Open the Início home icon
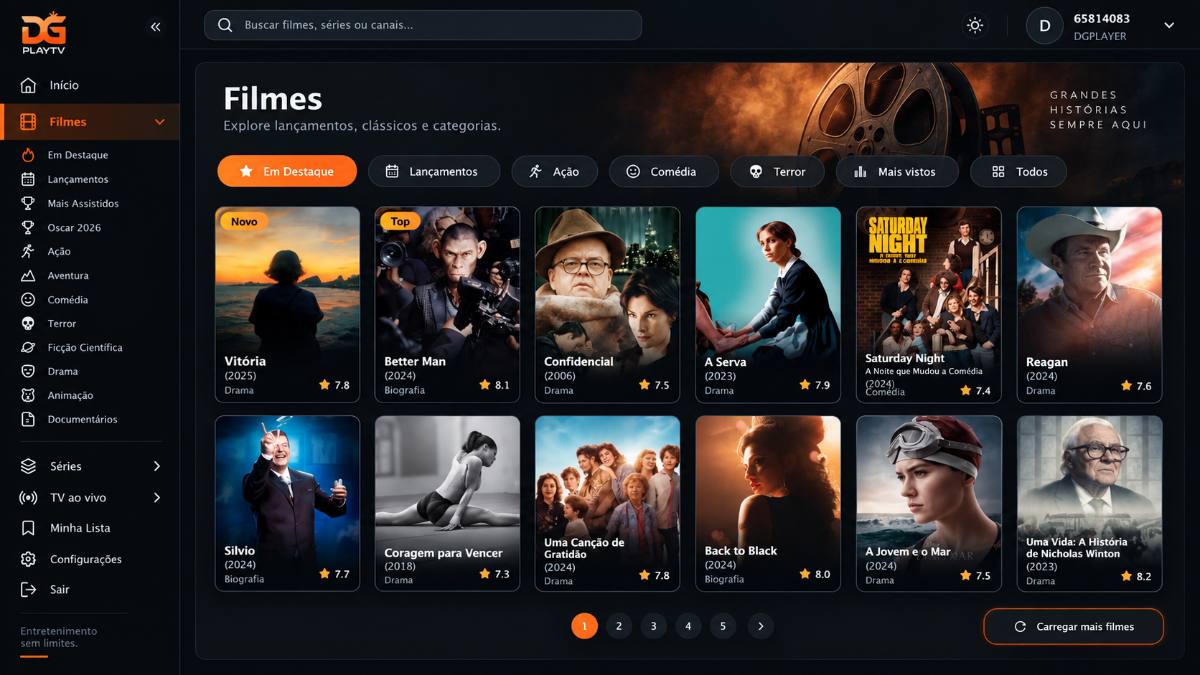1200x675 pixels. (28, 85)
